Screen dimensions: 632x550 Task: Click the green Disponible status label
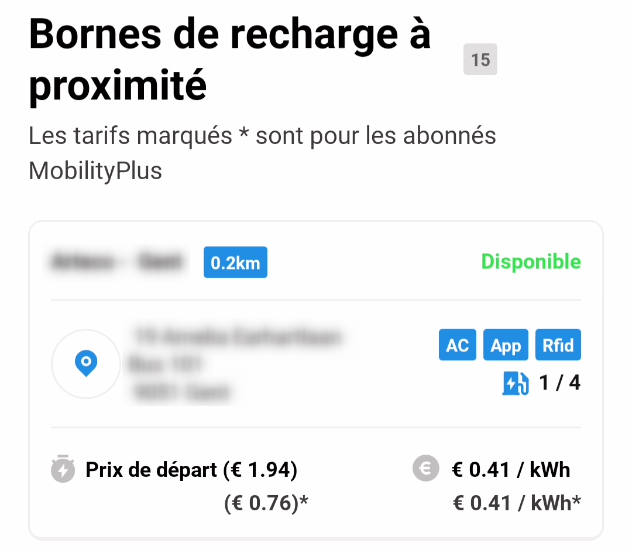coord(531,262)
